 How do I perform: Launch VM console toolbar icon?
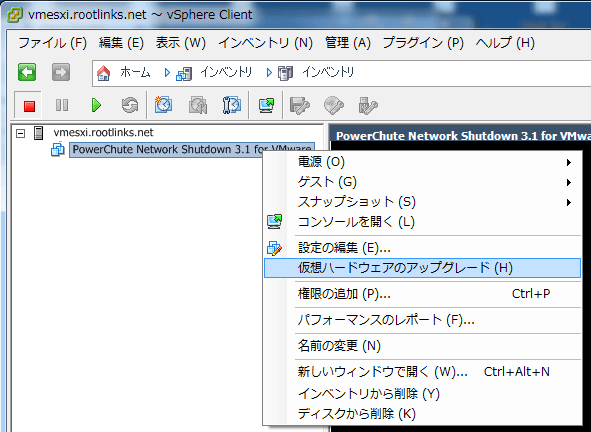[266, 105]
